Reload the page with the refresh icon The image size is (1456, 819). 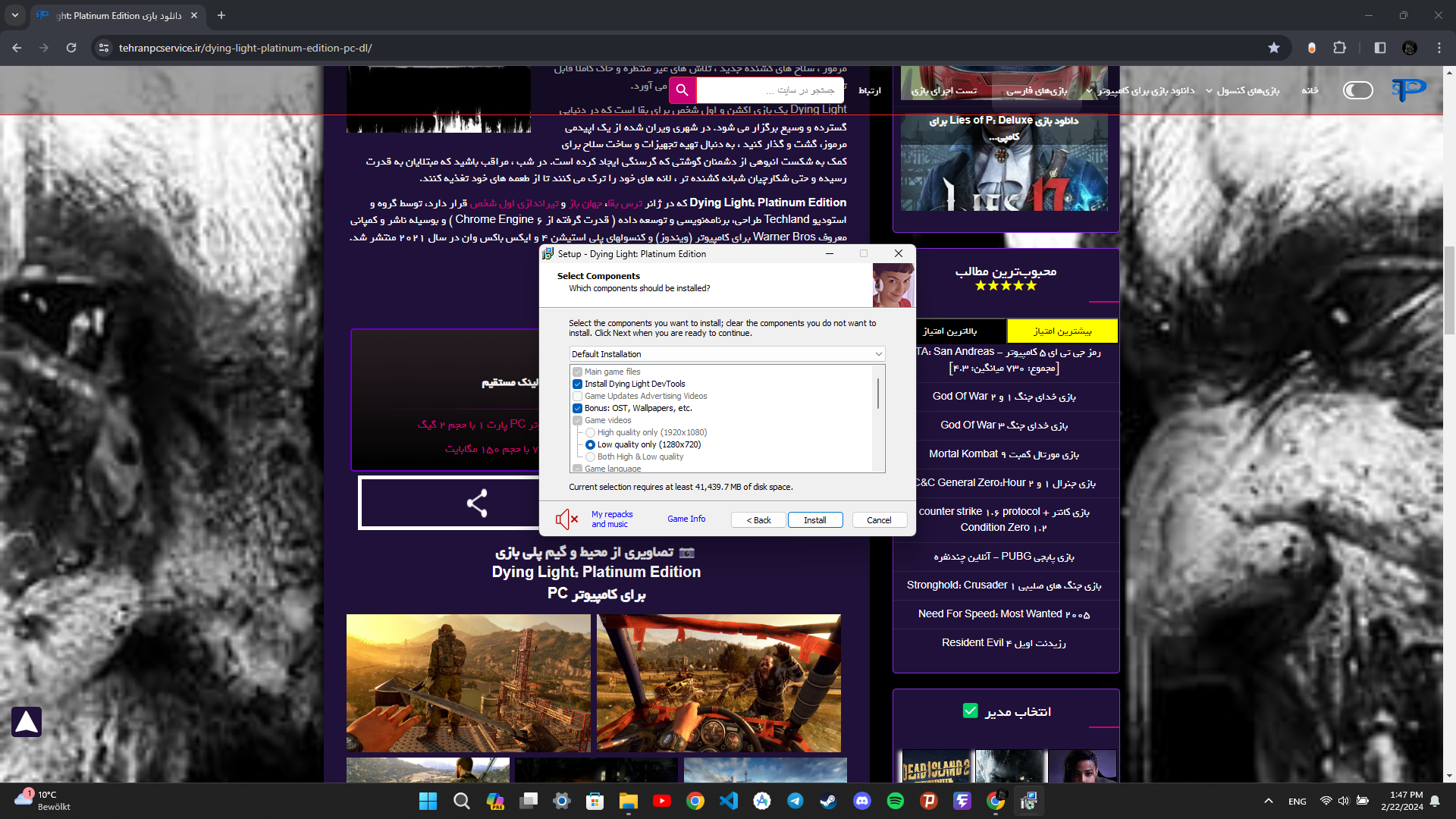[71, 48]
